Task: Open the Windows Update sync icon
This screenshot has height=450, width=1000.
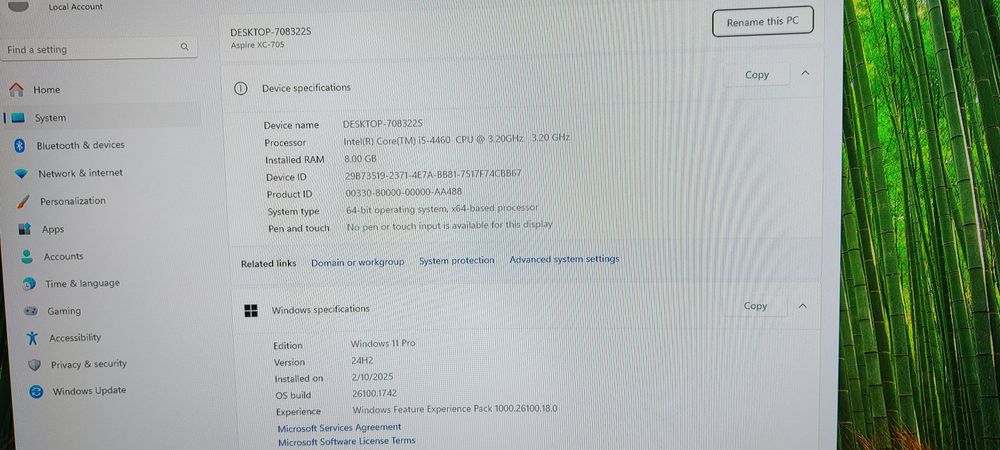Action: [x=36, y=391]
